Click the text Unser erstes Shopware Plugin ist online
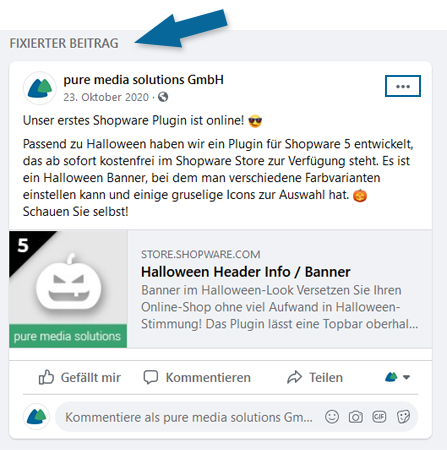The image size is (447, 450). [x=133, y=120]
